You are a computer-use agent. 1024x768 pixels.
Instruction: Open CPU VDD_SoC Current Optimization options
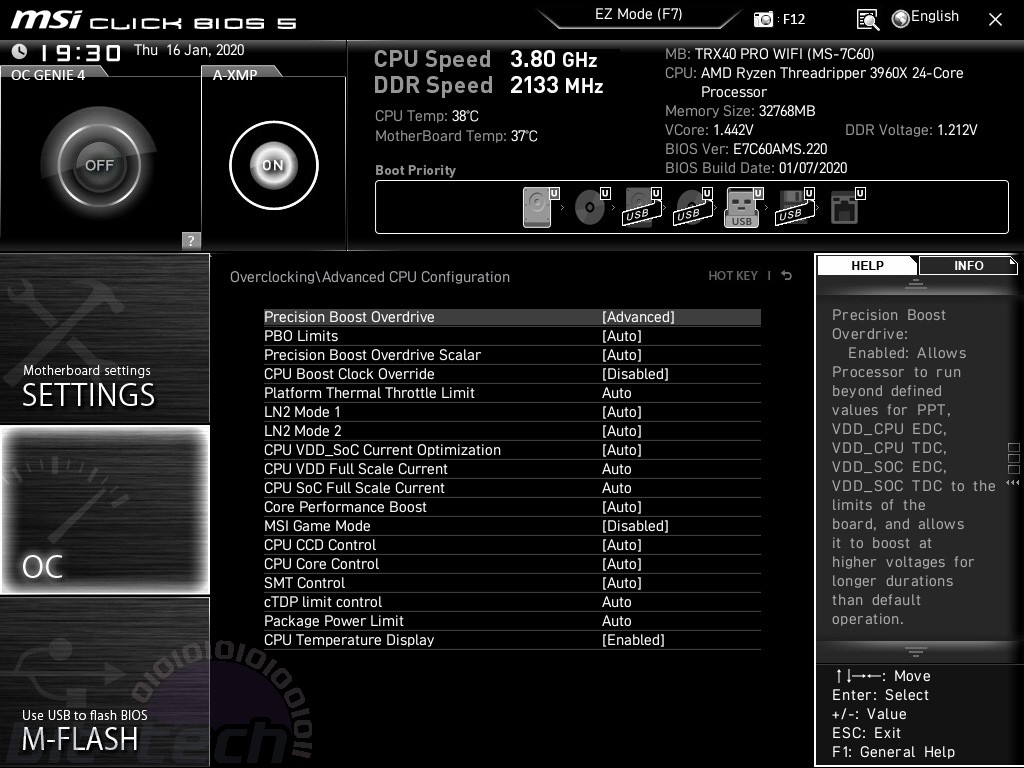point(512,450)
